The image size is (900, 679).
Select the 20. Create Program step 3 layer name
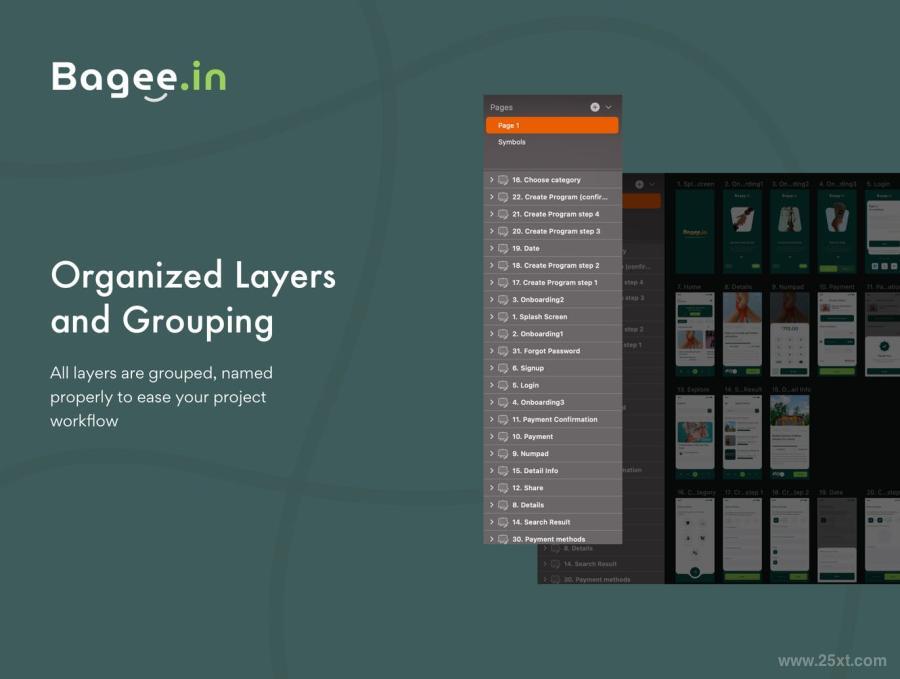pyautogui.click(x=556, y=231)
